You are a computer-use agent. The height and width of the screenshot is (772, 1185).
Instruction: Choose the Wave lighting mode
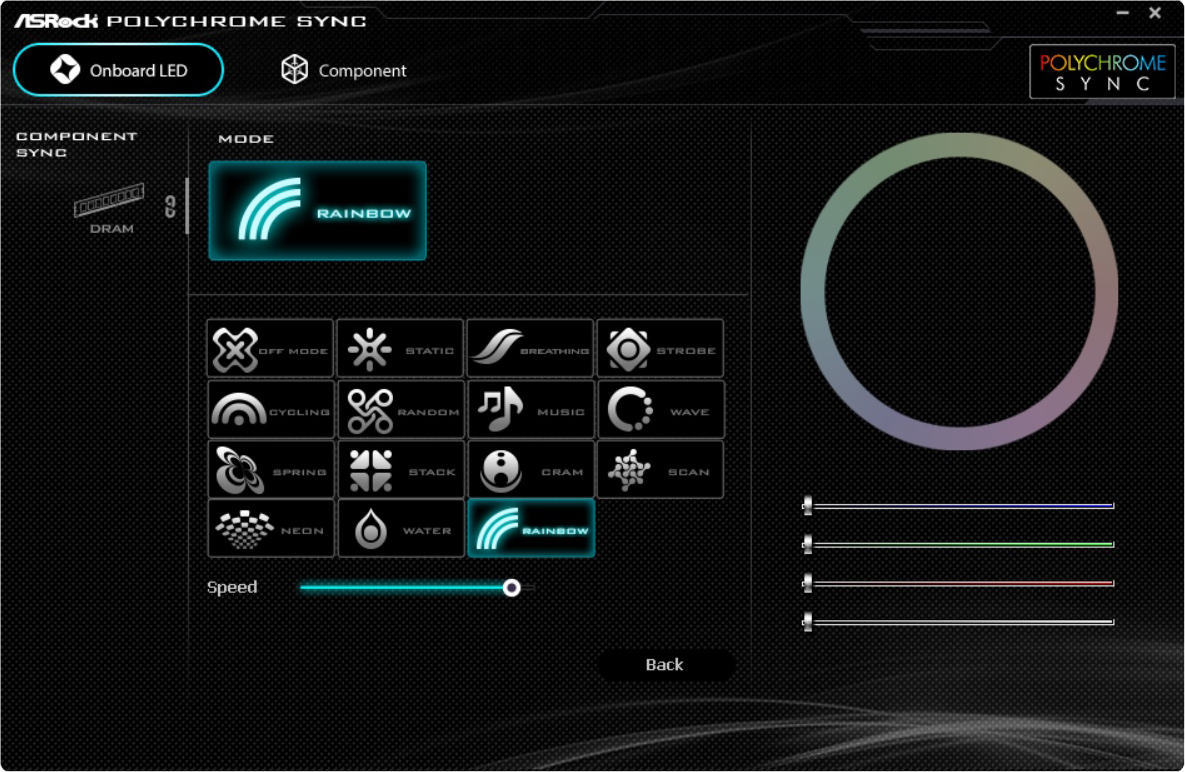point(661,410)
